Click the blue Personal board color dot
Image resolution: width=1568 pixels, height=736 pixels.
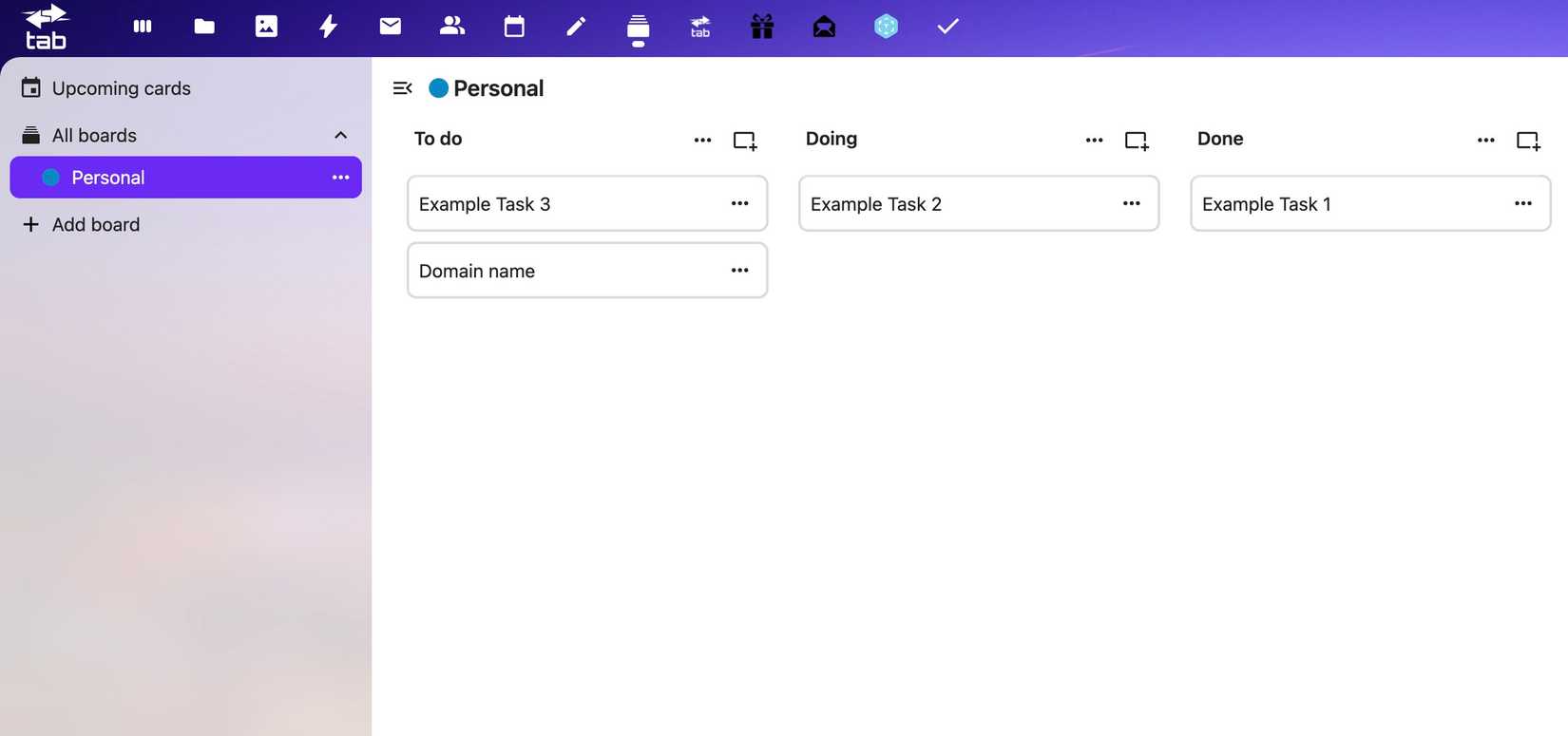click(438, 88)
